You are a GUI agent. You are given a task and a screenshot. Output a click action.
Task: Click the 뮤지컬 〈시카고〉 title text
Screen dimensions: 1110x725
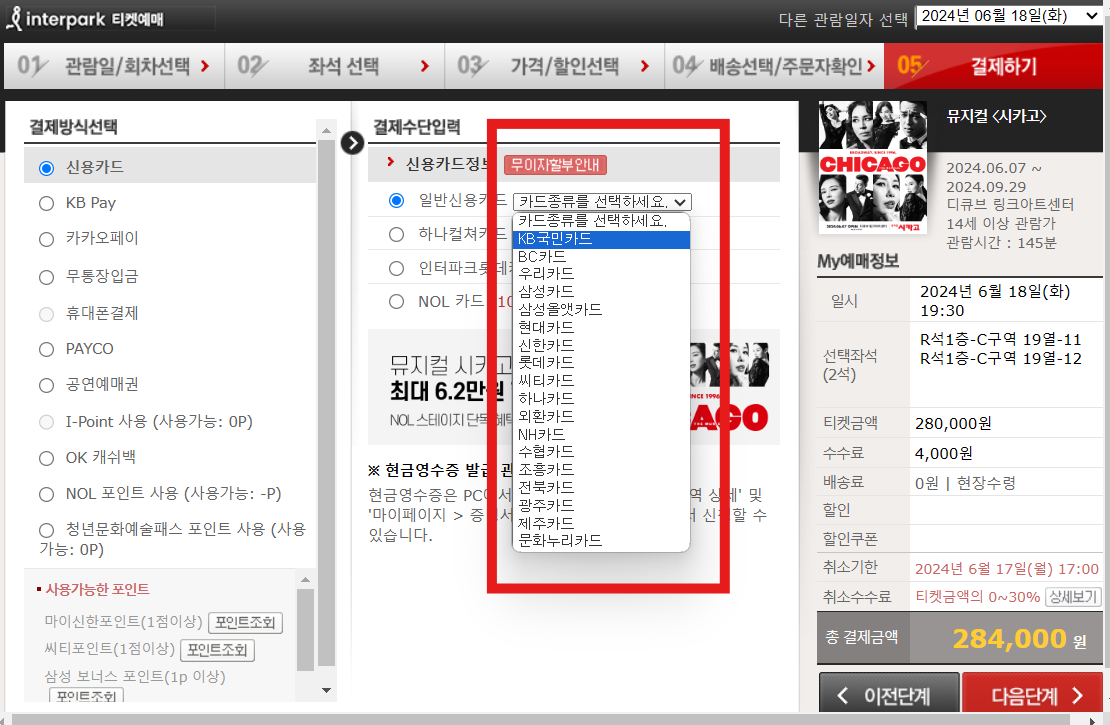coord(997,116)
